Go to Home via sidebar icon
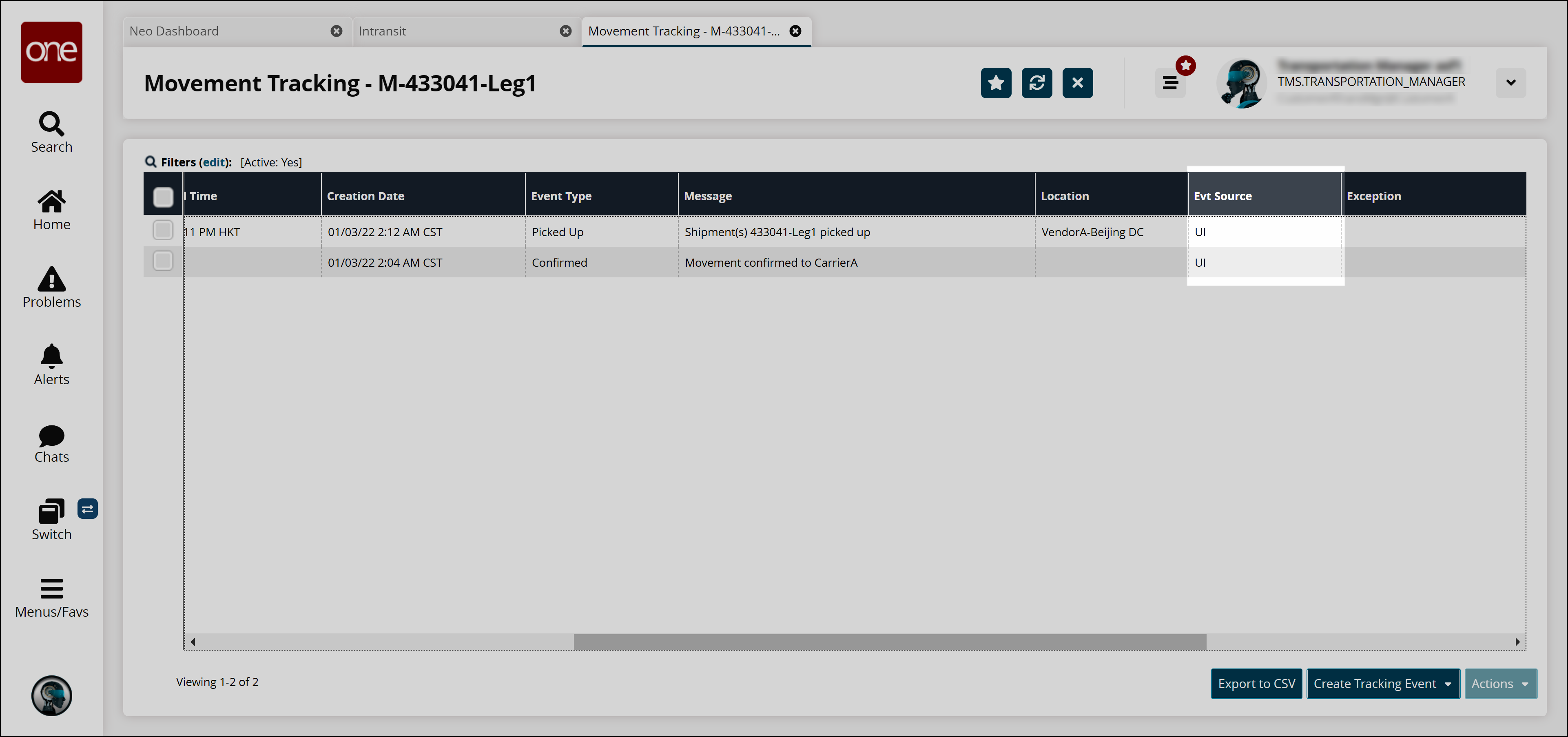This screenshot has width=1568, height=737. pyautogui.click(x=51, y=201)
